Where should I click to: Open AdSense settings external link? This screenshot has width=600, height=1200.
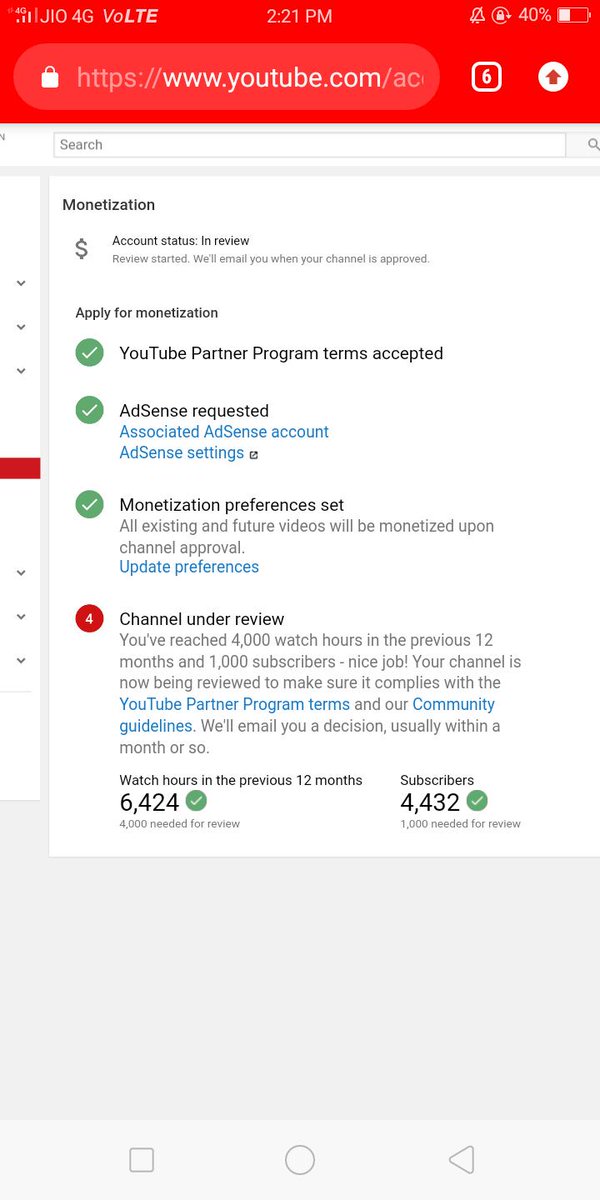point(188,453)
